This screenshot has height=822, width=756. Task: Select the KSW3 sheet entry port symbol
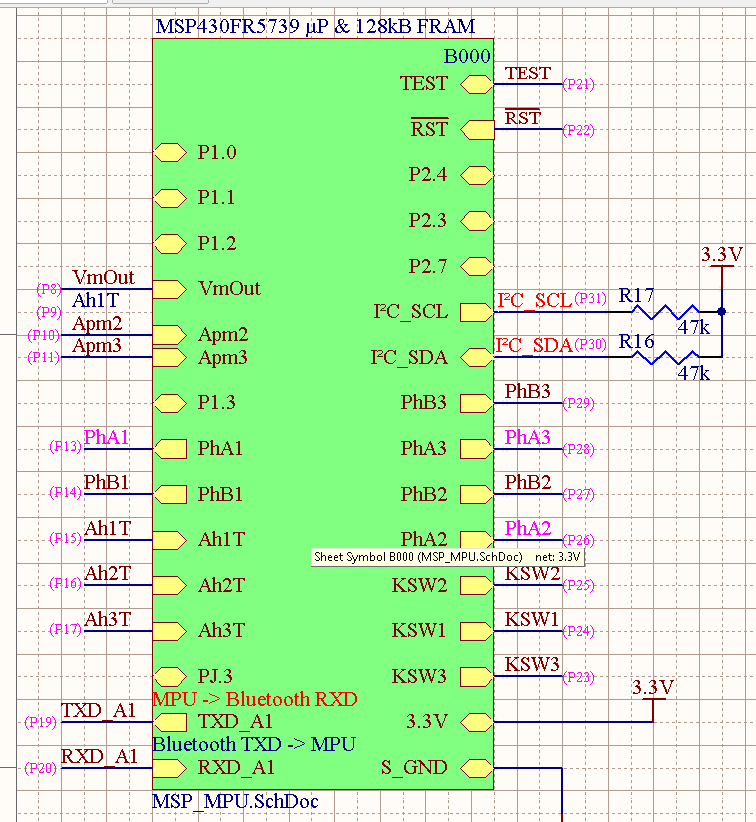point(477,676)
